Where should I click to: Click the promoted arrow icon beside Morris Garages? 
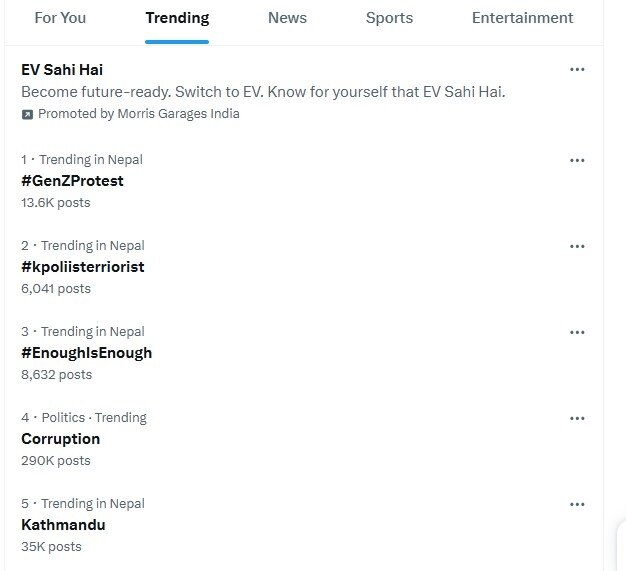point(27,114)
